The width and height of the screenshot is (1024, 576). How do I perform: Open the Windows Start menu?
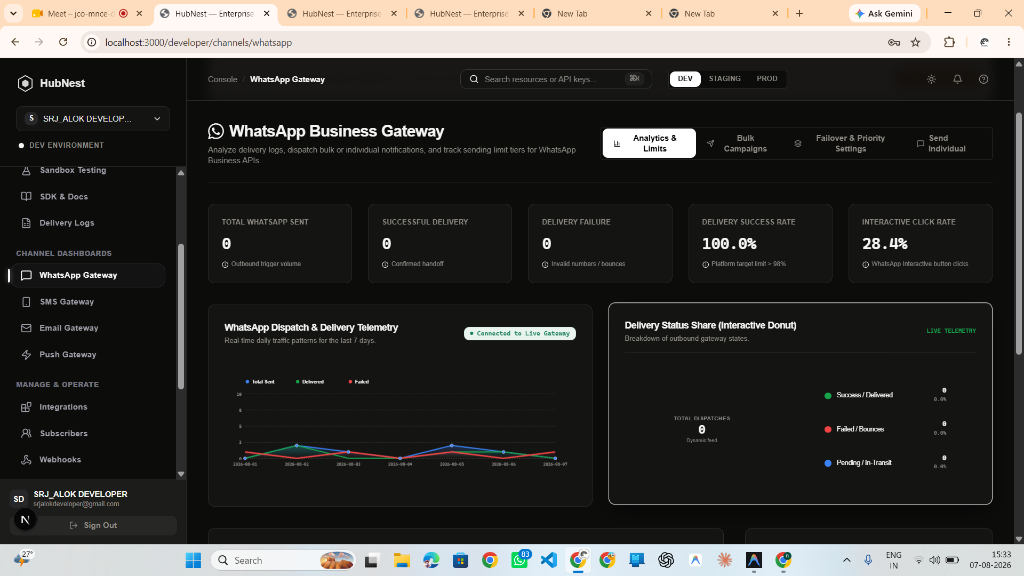pos(193,560)
